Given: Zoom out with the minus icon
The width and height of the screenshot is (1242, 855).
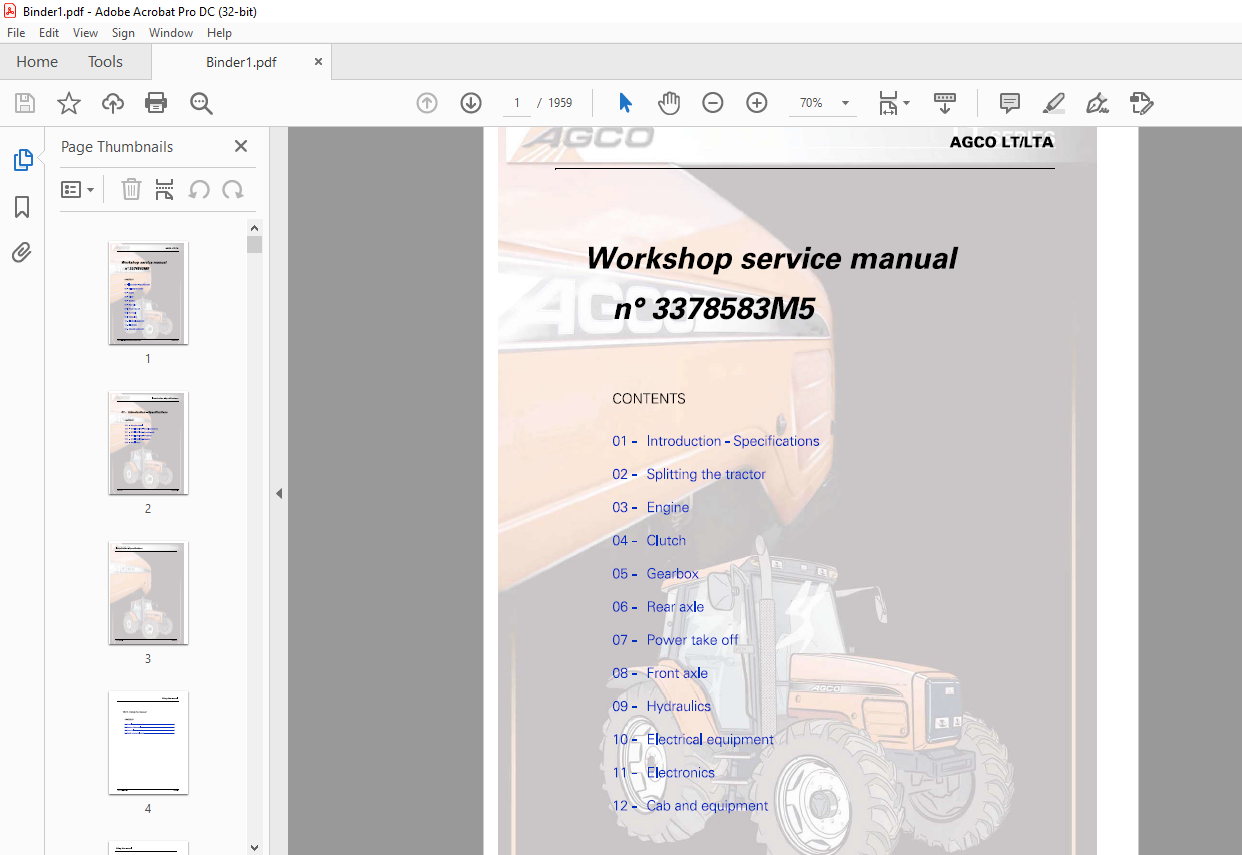Looking at the screenshot, I should pyautogui.click(x=713, y=103).
